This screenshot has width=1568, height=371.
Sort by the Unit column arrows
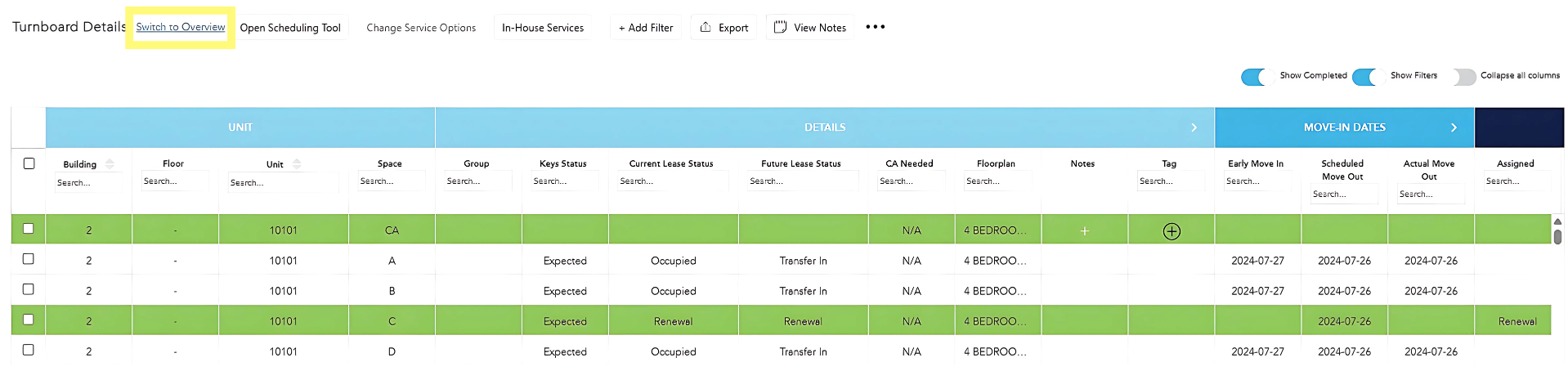click(296, 164)
